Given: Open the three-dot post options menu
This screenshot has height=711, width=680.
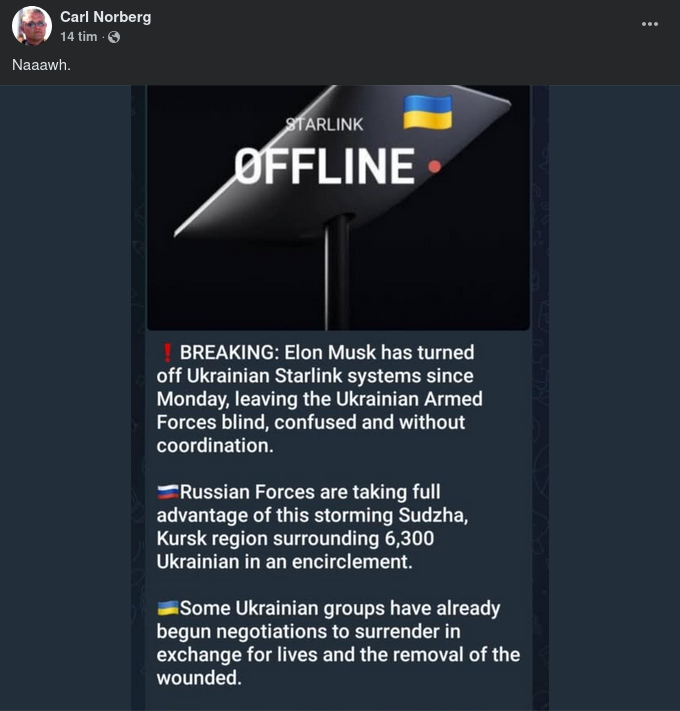Looking at the screenshot, I should coord(650,24).
